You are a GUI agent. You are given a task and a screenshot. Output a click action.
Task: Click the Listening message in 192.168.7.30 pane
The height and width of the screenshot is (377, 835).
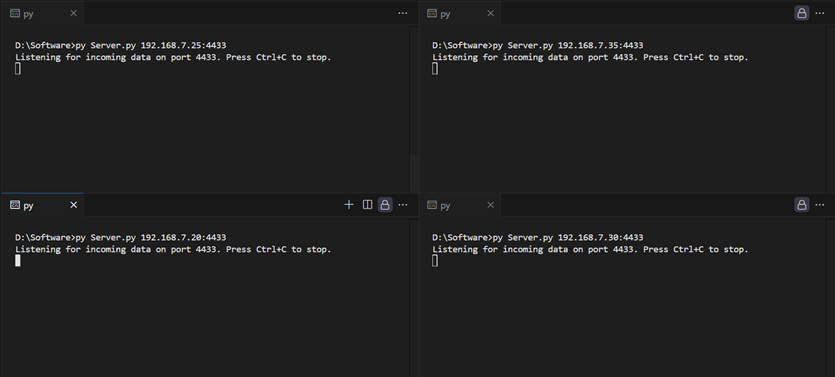click(x=590, y=249)
